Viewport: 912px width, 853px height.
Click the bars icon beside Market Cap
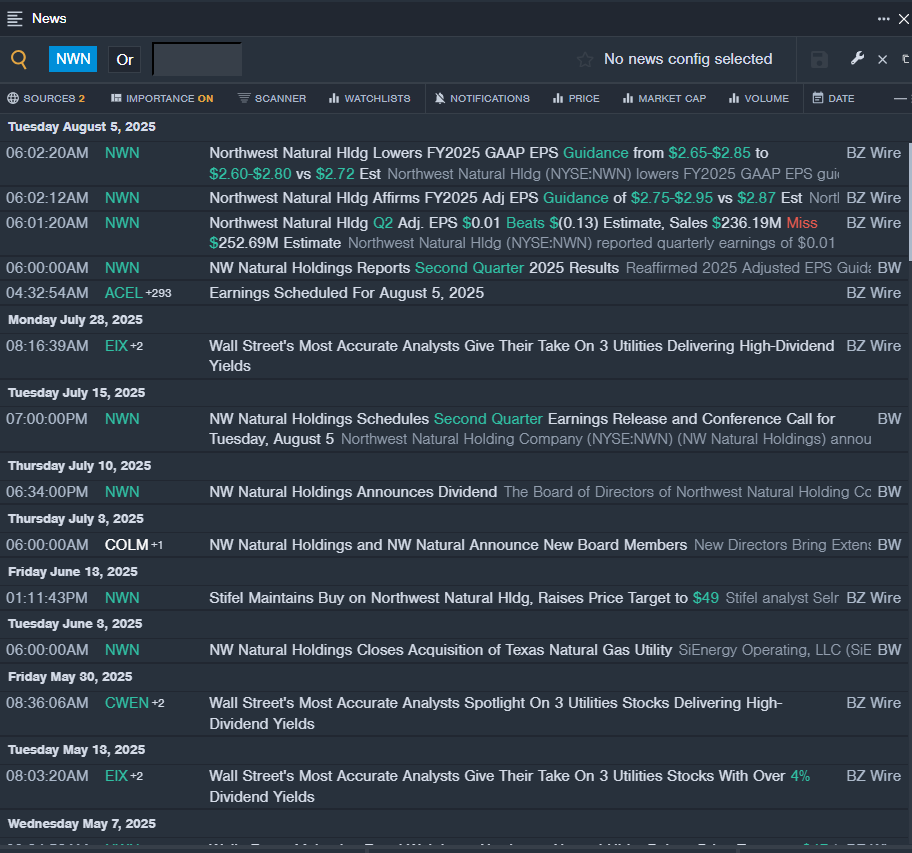point(628,98)
